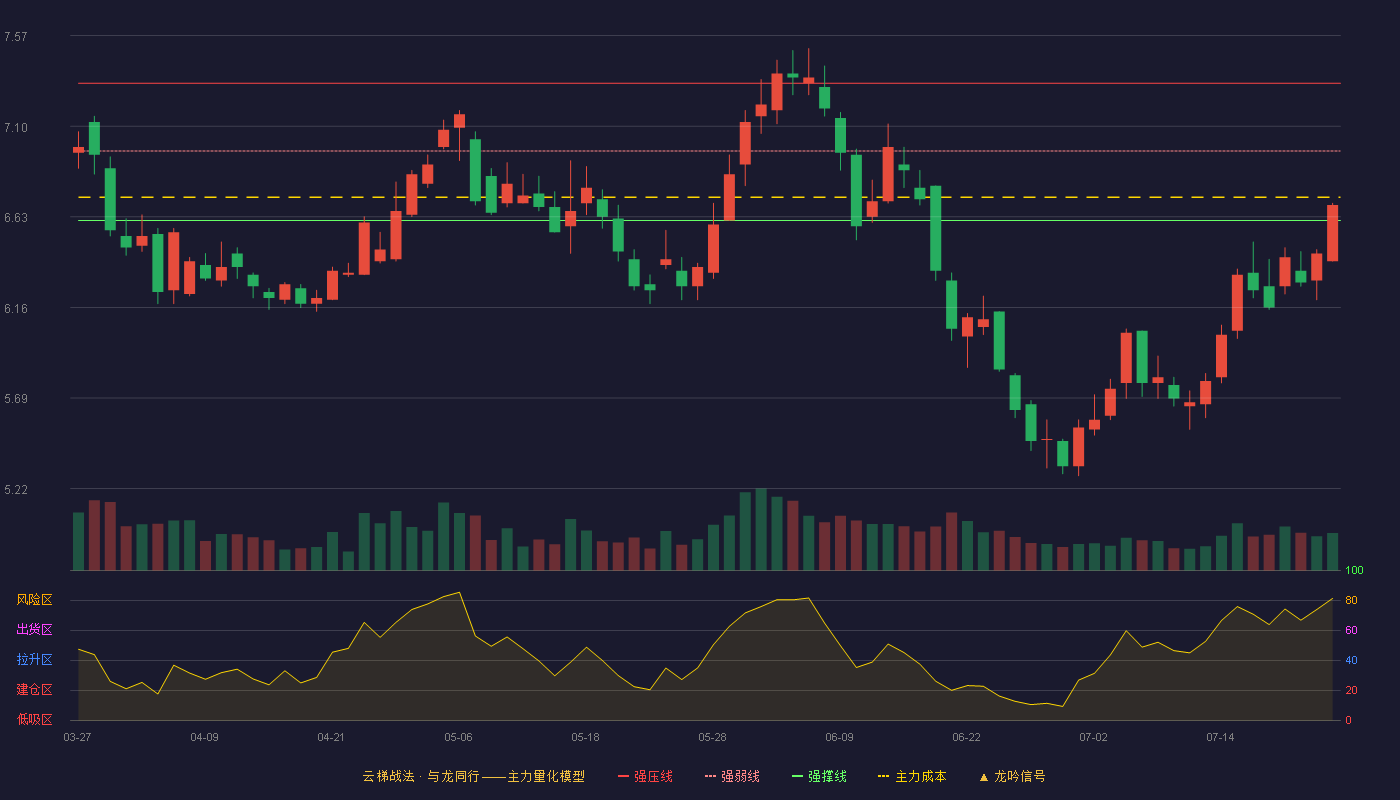Click the 风险区 zone label
The image size is (1400, 800).
34,600
